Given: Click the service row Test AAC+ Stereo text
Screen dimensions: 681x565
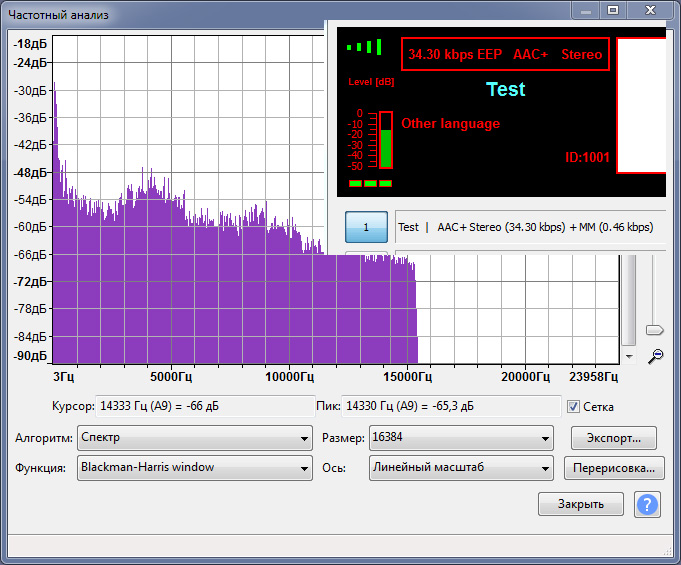Looking at the screenshot, I should tap(526, 227).
